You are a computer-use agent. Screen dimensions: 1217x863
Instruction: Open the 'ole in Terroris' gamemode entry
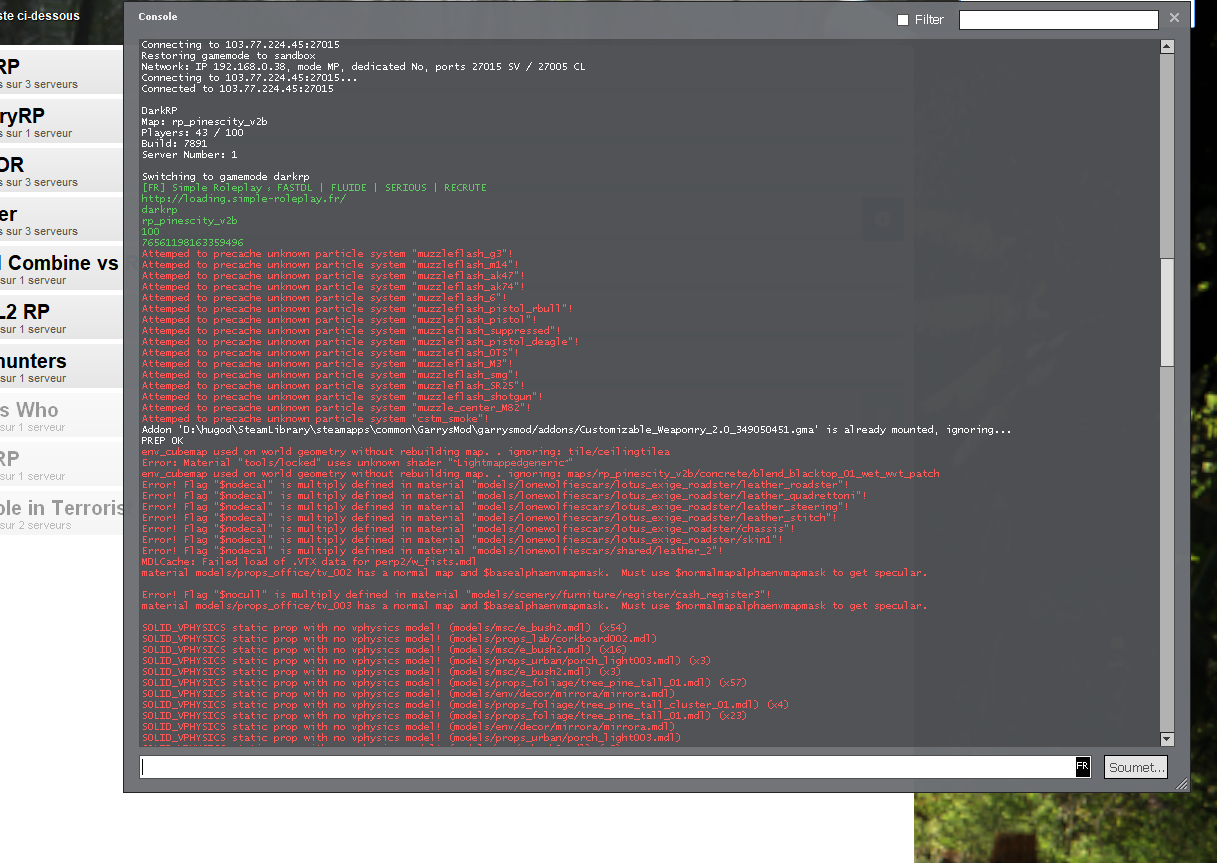point(61,515)
